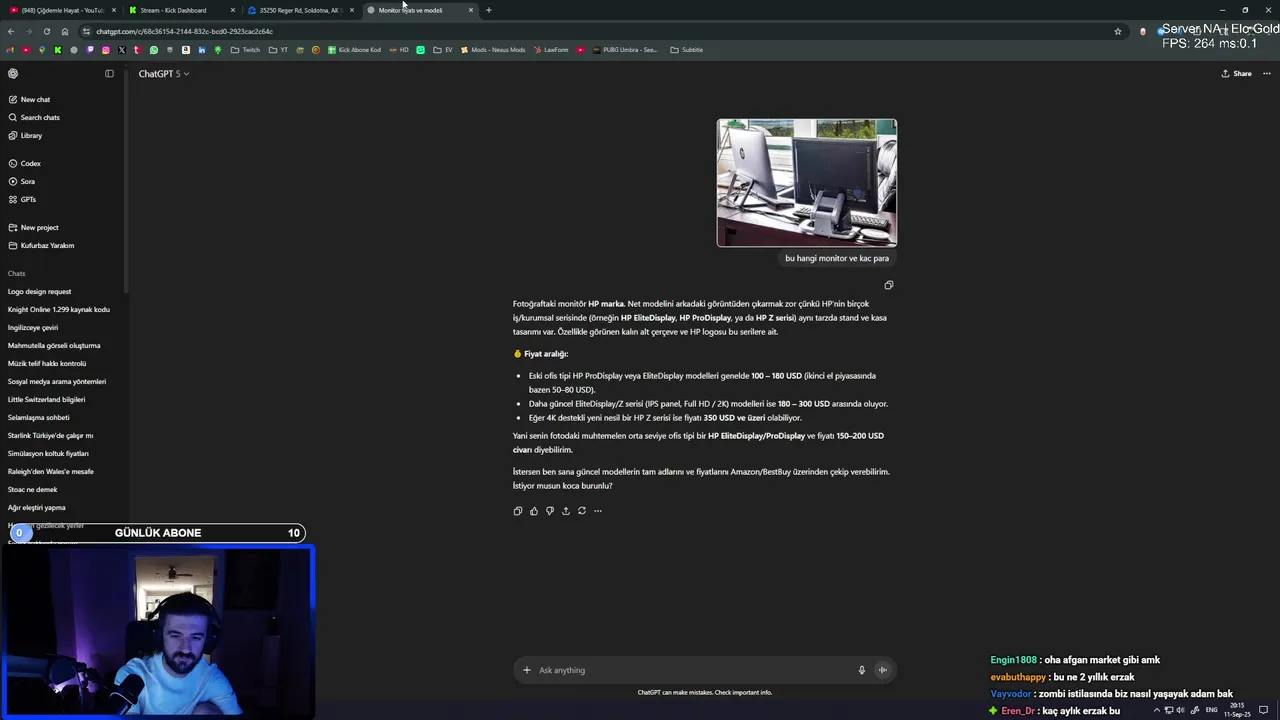
Task: Collapse the sidebar with the panel icon
Action: pos(109,73)
